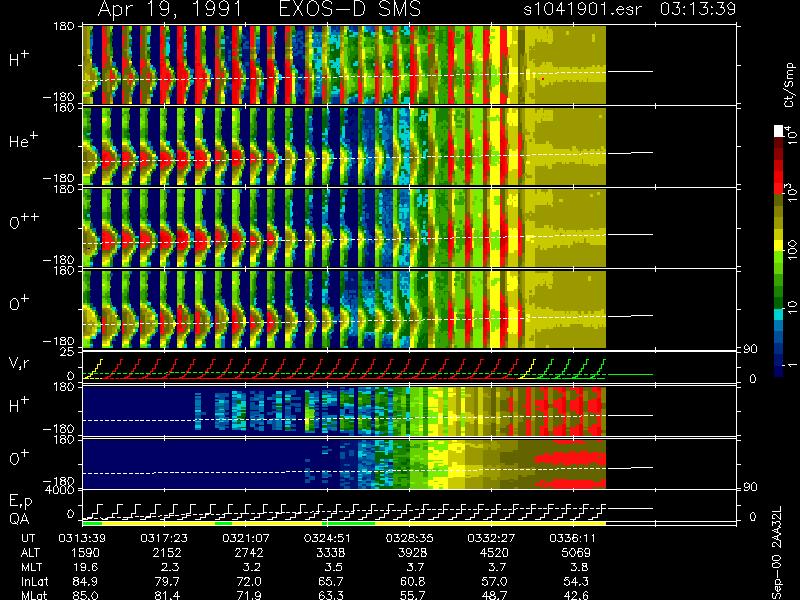Click the ALT value "2742"

pyautogui.click(x=249, y=553)
